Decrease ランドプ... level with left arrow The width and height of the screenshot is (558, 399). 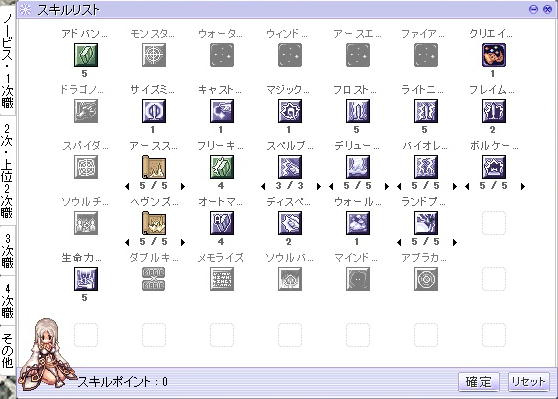(399, 242)
